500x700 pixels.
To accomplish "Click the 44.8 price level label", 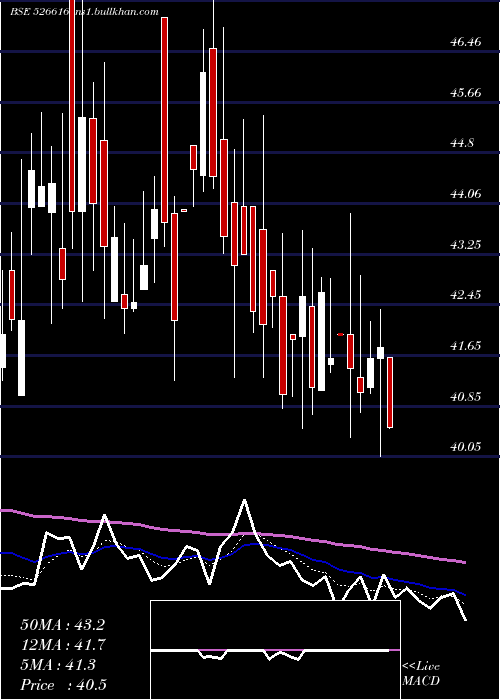I will tap(462, 143).
